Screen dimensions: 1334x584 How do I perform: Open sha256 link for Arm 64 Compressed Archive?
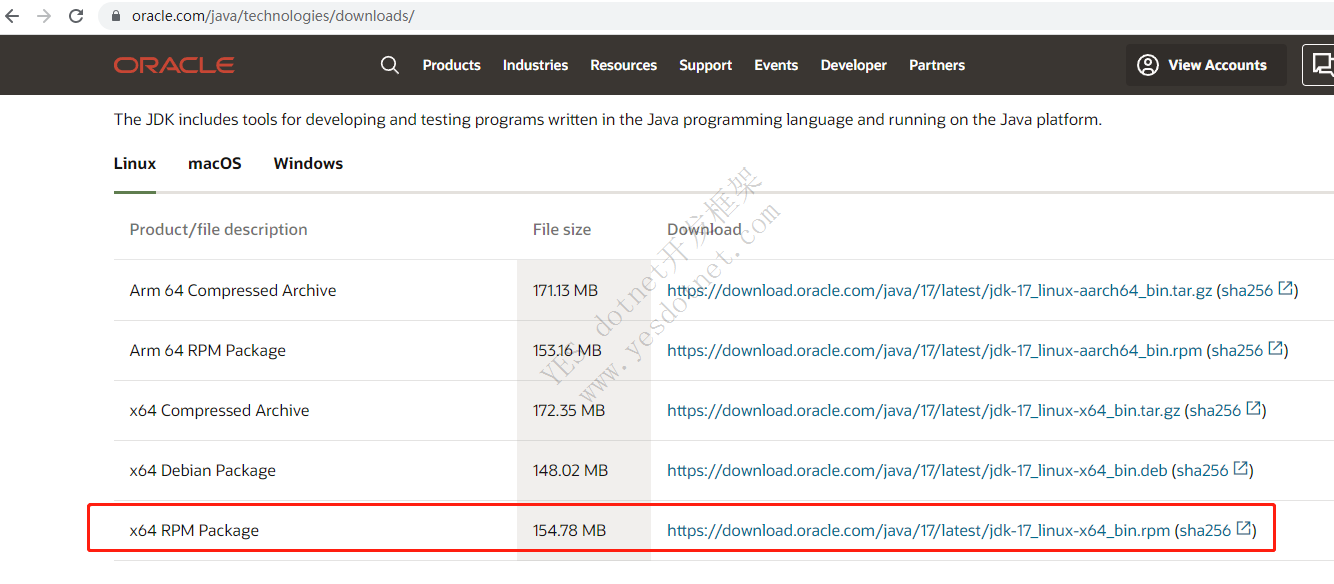(1247, 291)
